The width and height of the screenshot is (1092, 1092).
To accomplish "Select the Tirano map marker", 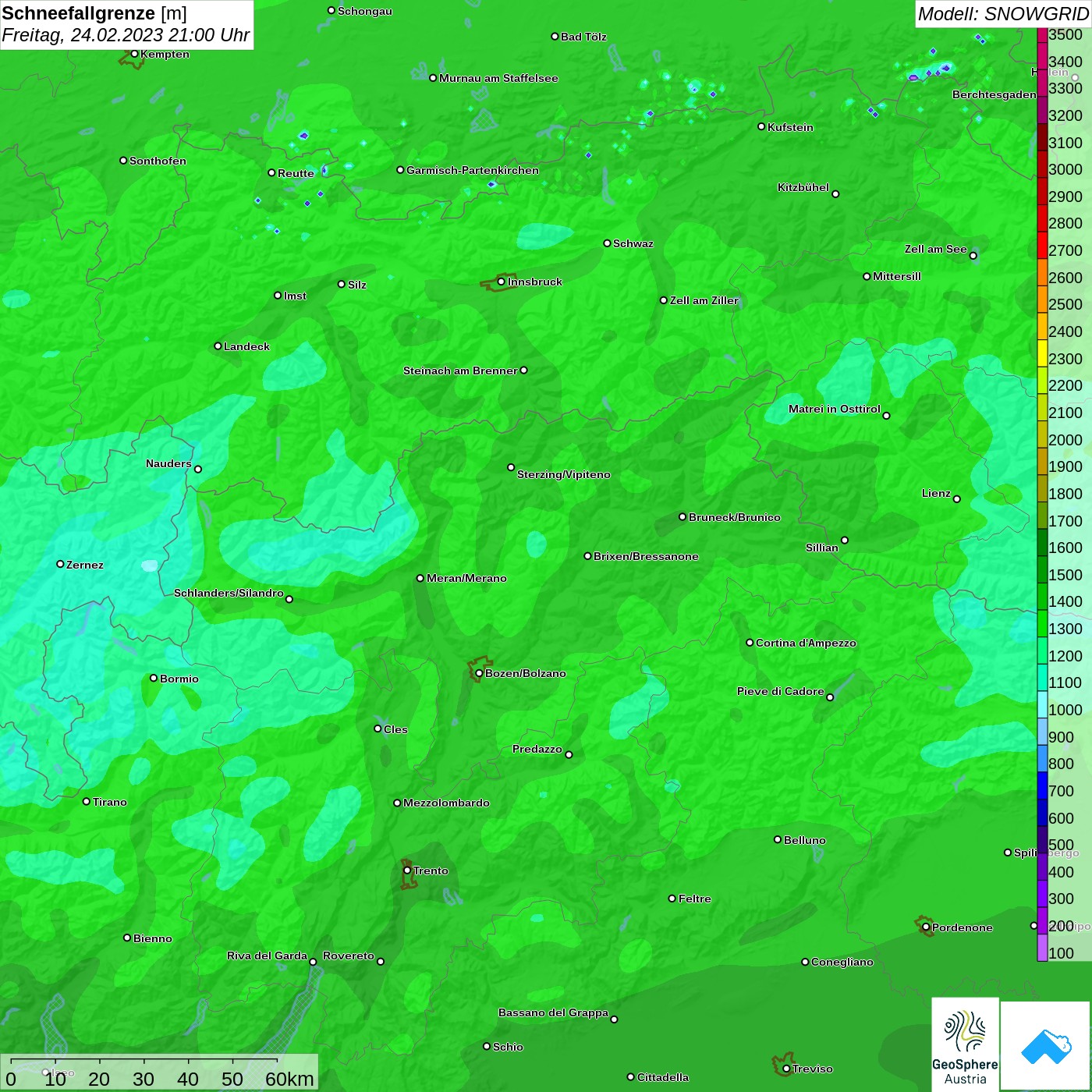I will pyautogui.click(x=87, y=801).
